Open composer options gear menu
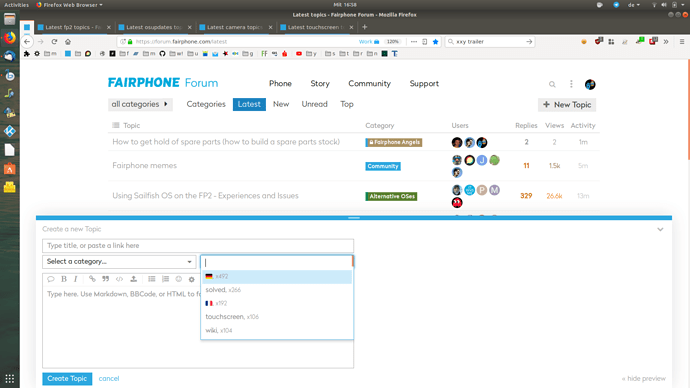This screenshot has height=388, width=690. pyautogui.click(x=191, y=279)
